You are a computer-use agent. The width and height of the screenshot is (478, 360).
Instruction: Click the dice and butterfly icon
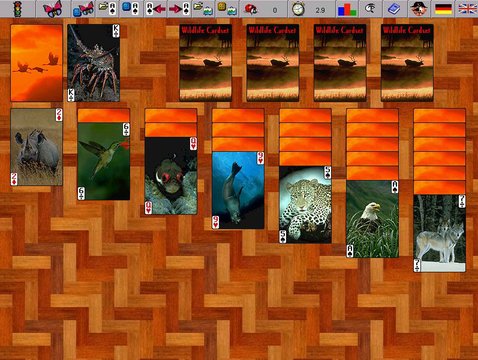[x=83, y=9]
